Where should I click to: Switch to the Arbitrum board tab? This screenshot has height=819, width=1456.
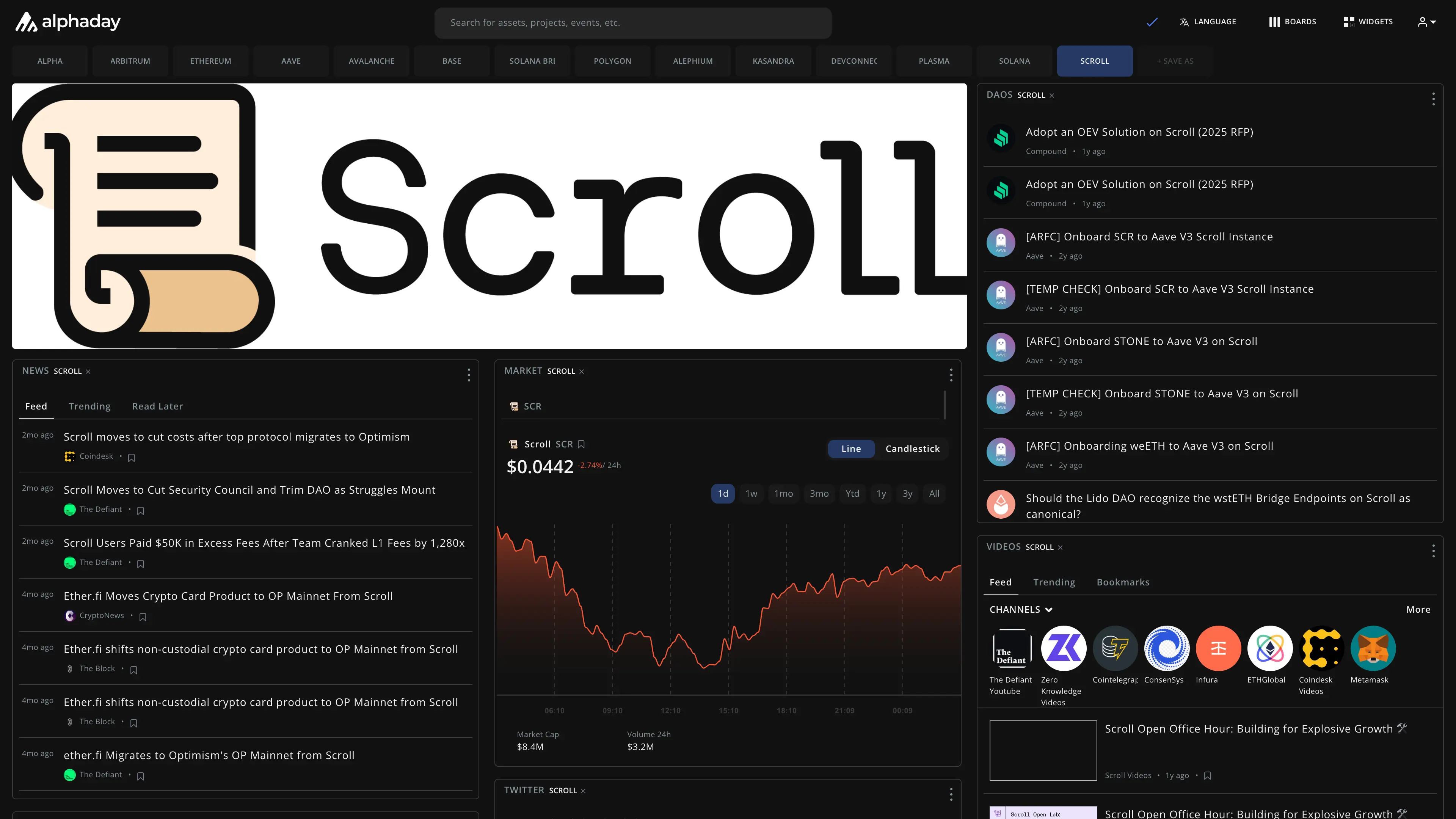(130, 61)
